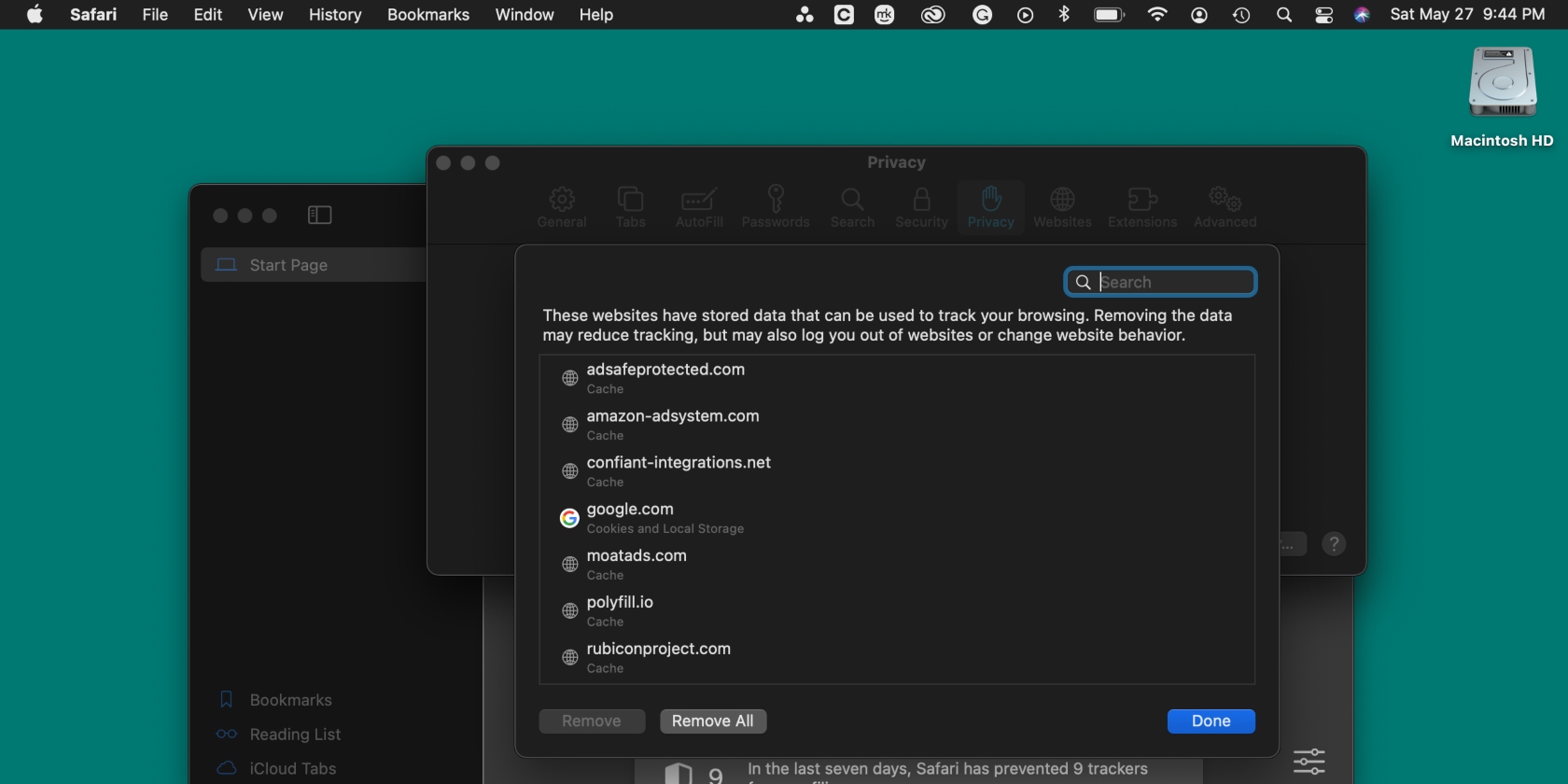Open the General preferences tab
This screenshot has width=1568, height=784.
(x=562, y=207)
